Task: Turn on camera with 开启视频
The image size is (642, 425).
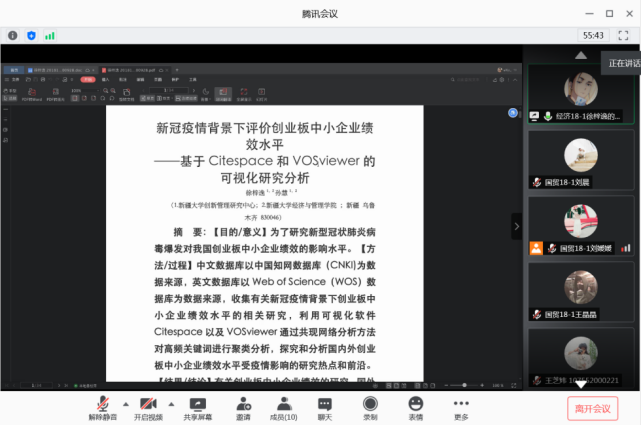Action: (148, 408)
